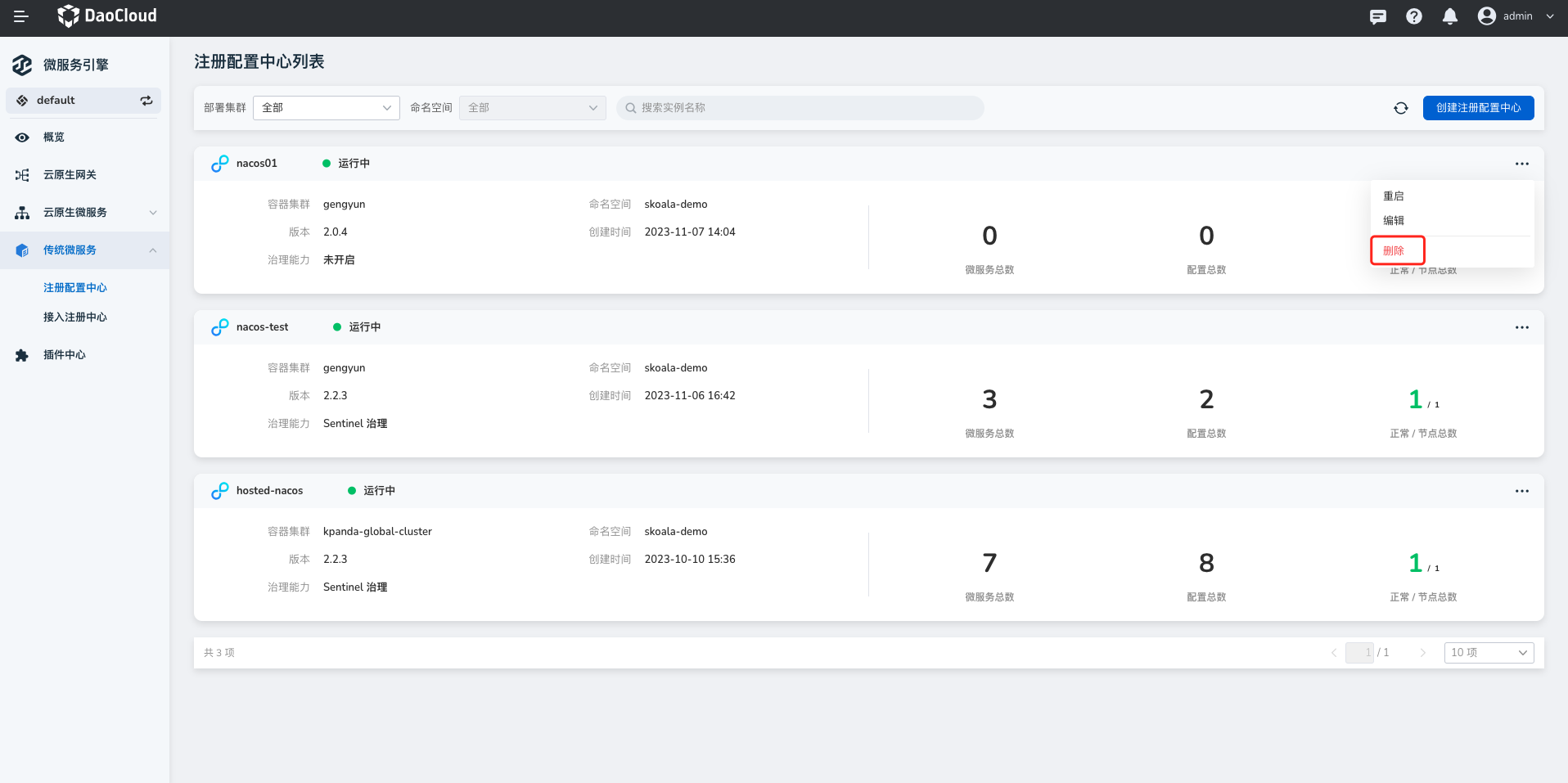Click the refresh list icon
This screenshot has width=1568, height=783.
[x=1401, y=108]
